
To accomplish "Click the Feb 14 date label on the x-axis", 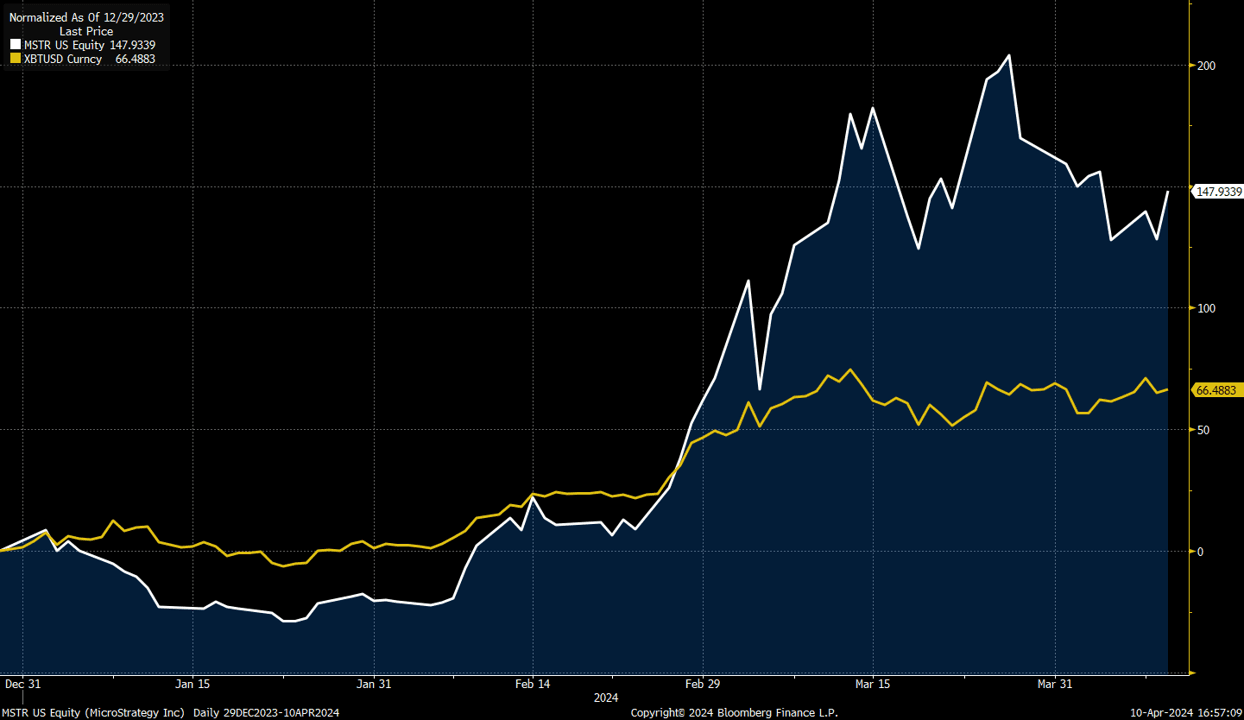I will click(532, 684).
